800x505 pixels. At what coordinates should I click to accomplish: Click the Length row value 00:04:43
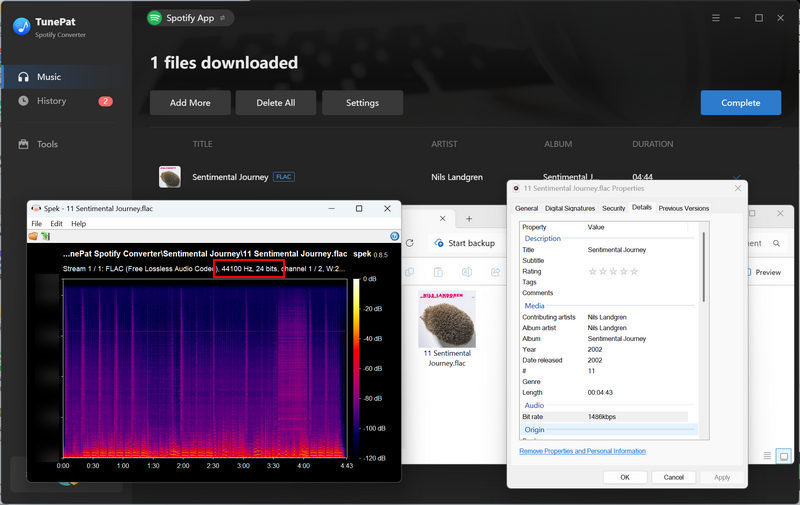pyautogui.click(x=600, y=393)
